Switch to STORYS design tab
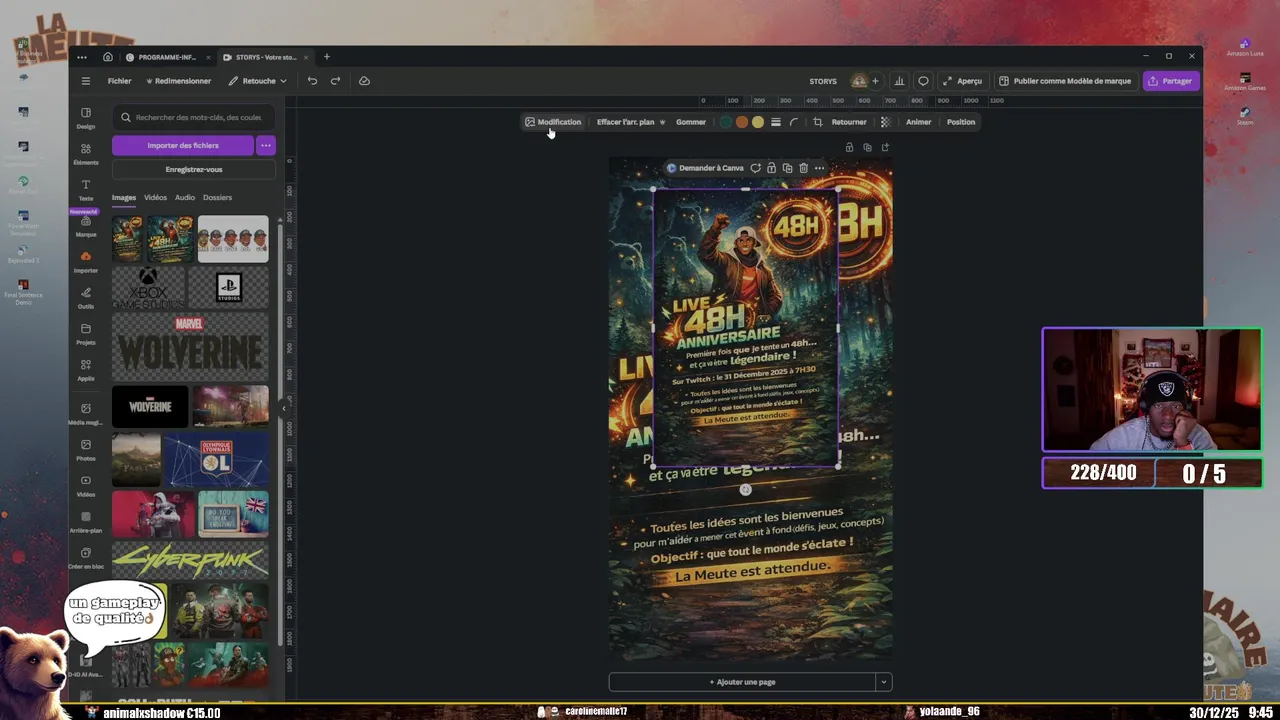Viewport: 1280px width, 720px height. [265, 57]
